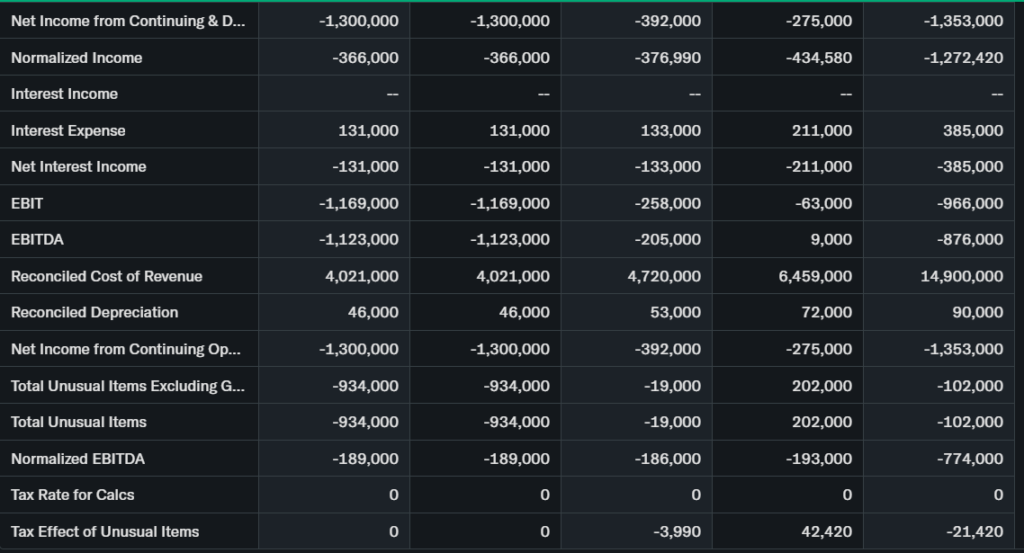The height and width of the screenshot is (553, 1024).
Task: Click the Reconciled Depreciation row label
Action: coord(94,312)
